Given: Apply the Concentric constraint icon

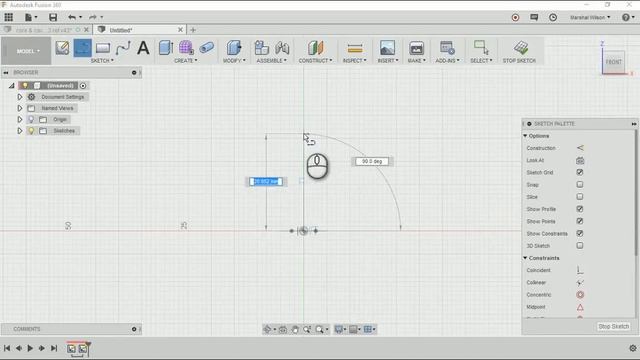Looking at the screenshot, I should (x=580, y=295).
